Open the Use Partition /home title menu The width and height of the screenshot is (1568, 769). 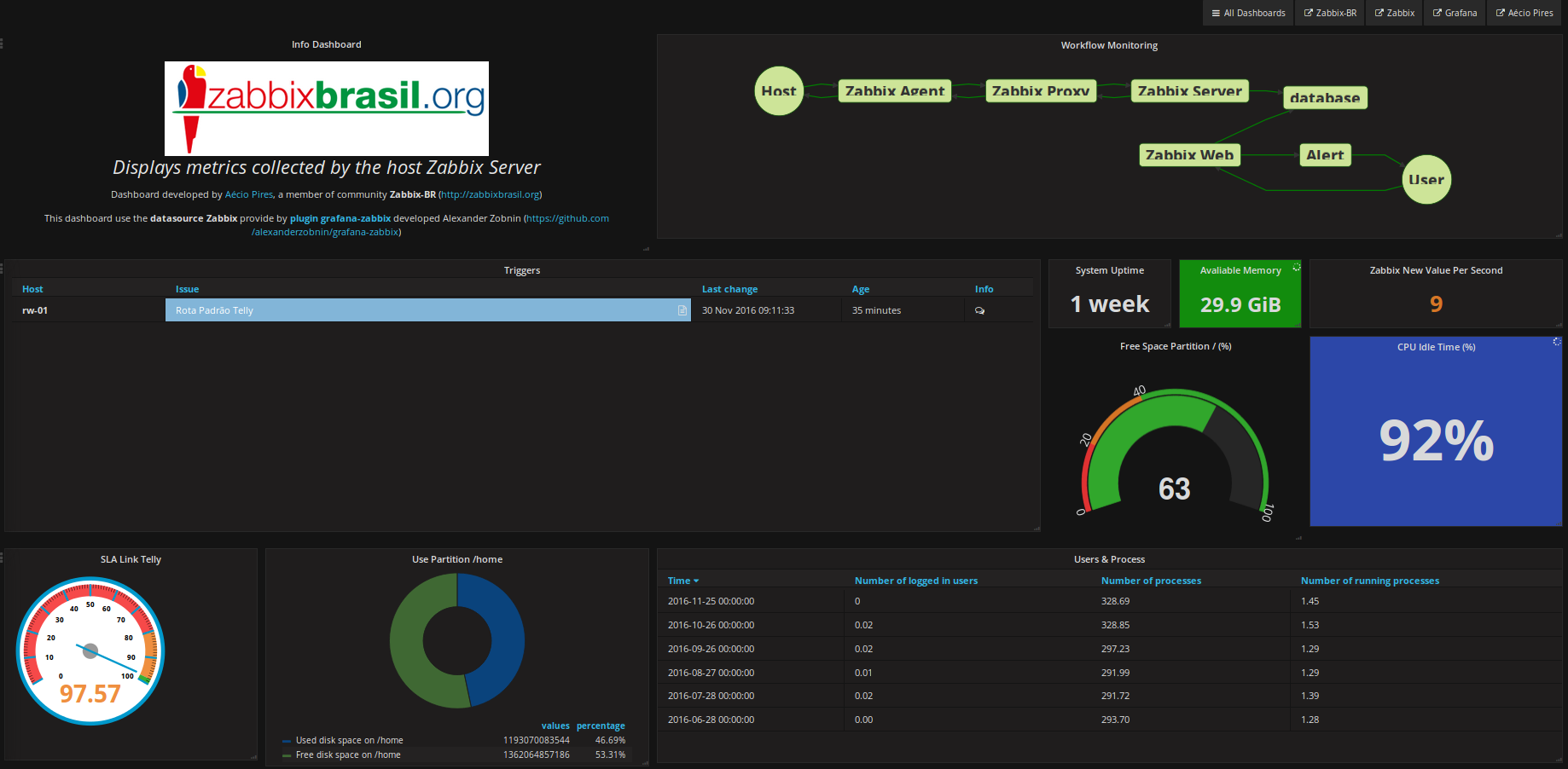pos(457,559)
